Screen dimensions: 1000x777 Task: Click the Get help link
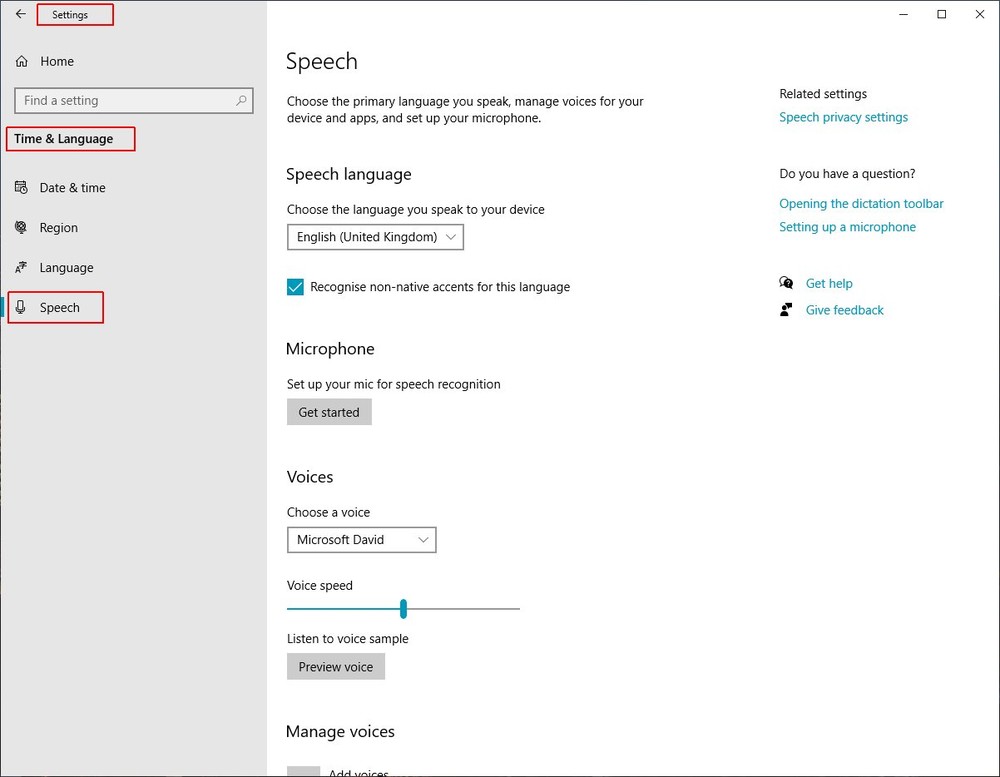(x=828, y=283)
